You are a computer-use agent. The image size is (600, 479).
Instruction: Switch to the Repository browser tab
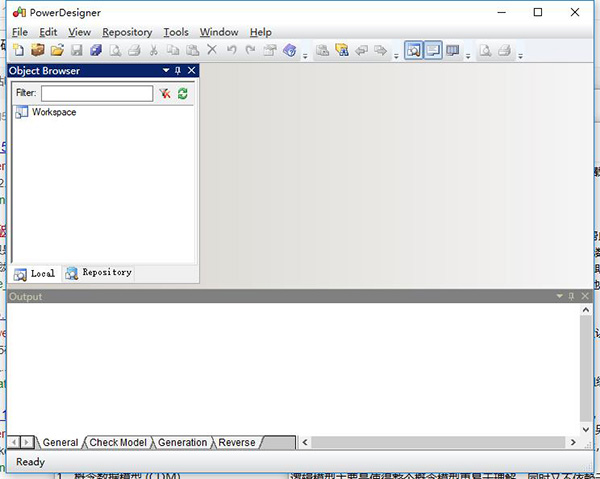coord(99,273)
